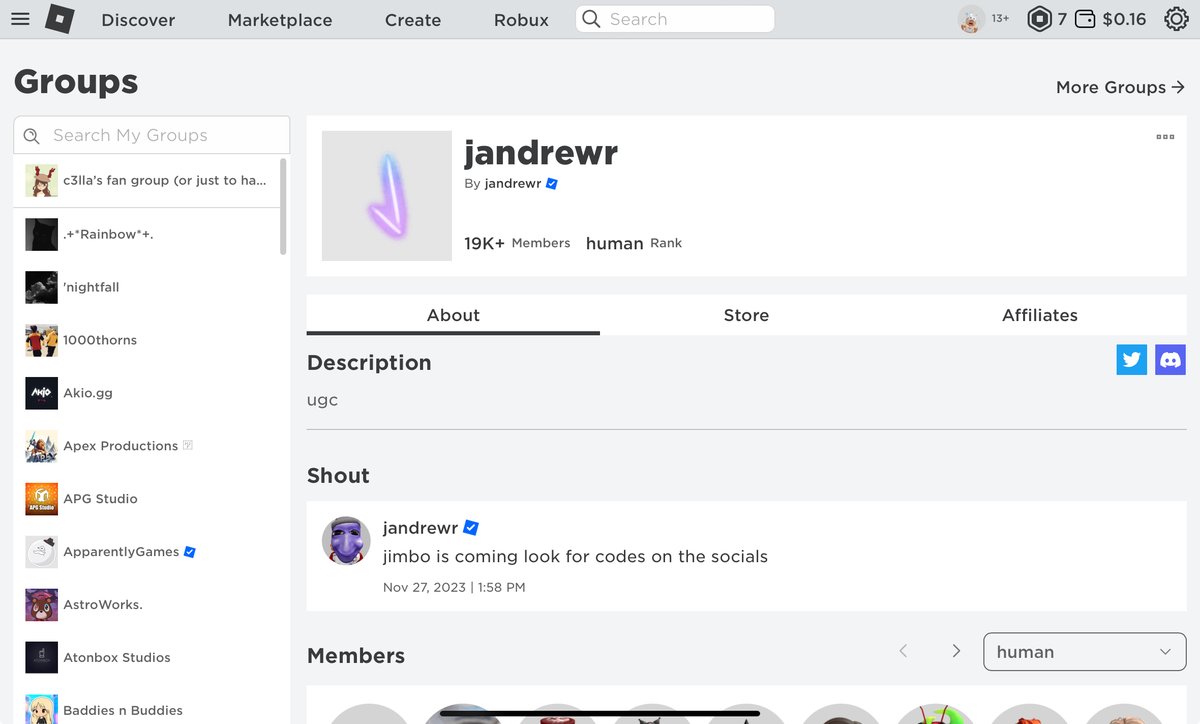Click the verified badge beside ApparentlyGames
The image size is (1200, 724).
coord(190,551)
